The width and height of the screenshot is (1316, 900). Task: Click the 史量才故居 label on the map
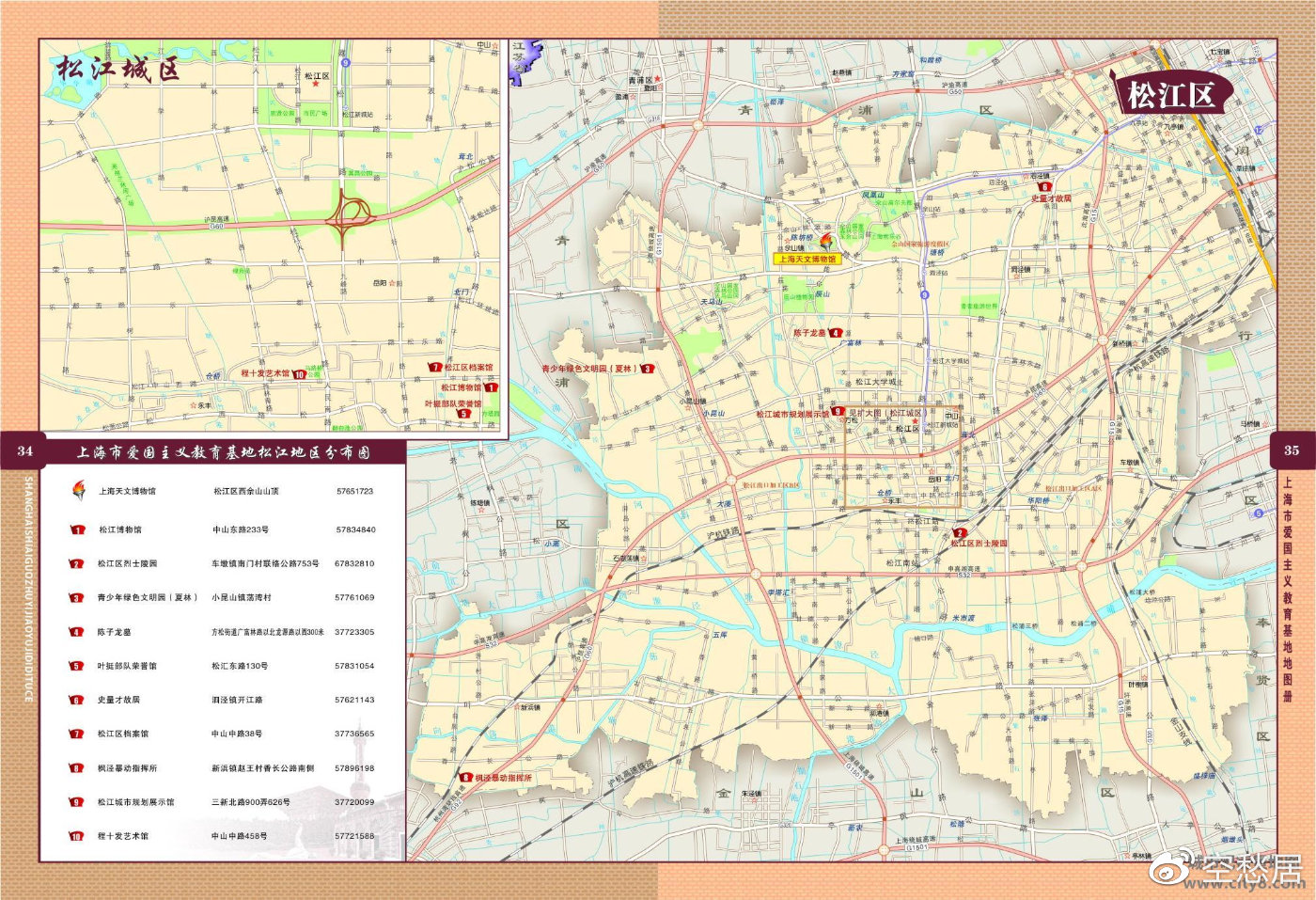[1051, 198]
